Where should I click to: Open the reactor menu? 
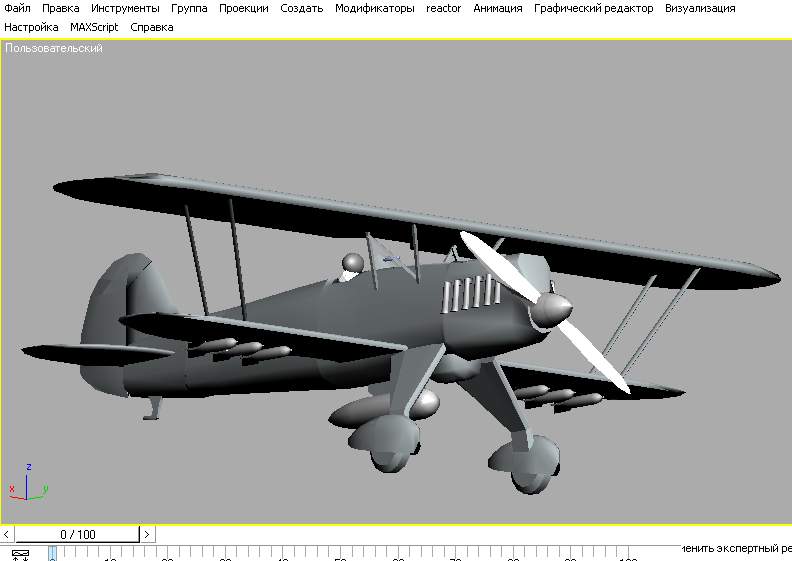tap(443, 9)
